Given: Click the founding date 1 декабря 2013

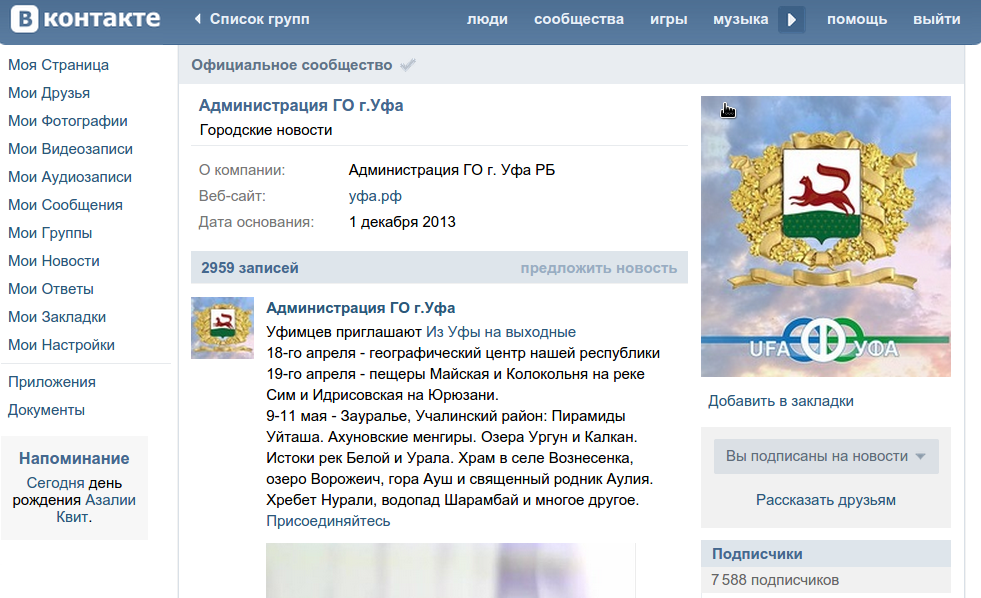Looking at the screenshot, I should click(x=402, y=222).
